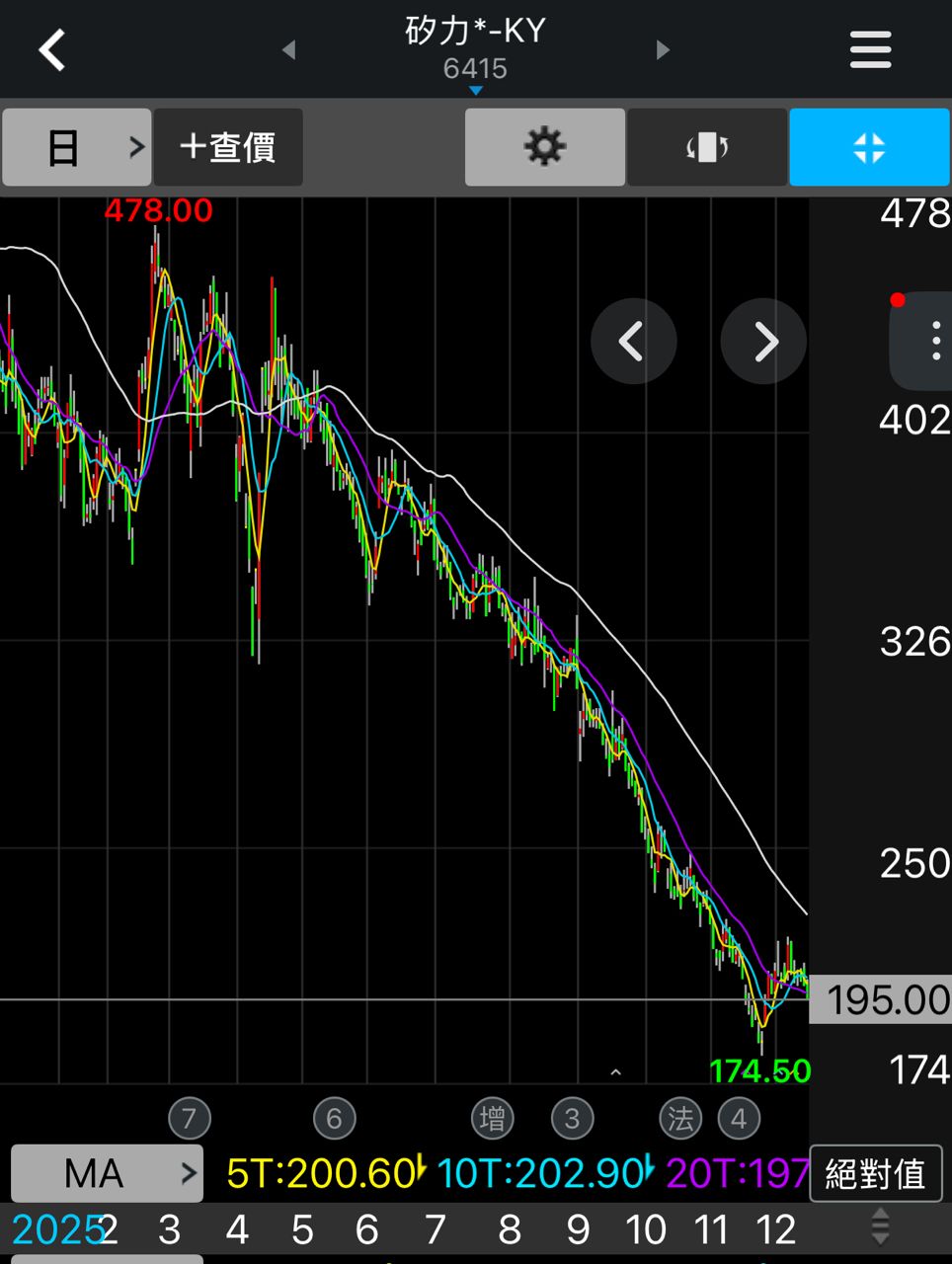Open the MA indicator selector
Viewport: 952px width, 1264px height.
point(107,1173)
